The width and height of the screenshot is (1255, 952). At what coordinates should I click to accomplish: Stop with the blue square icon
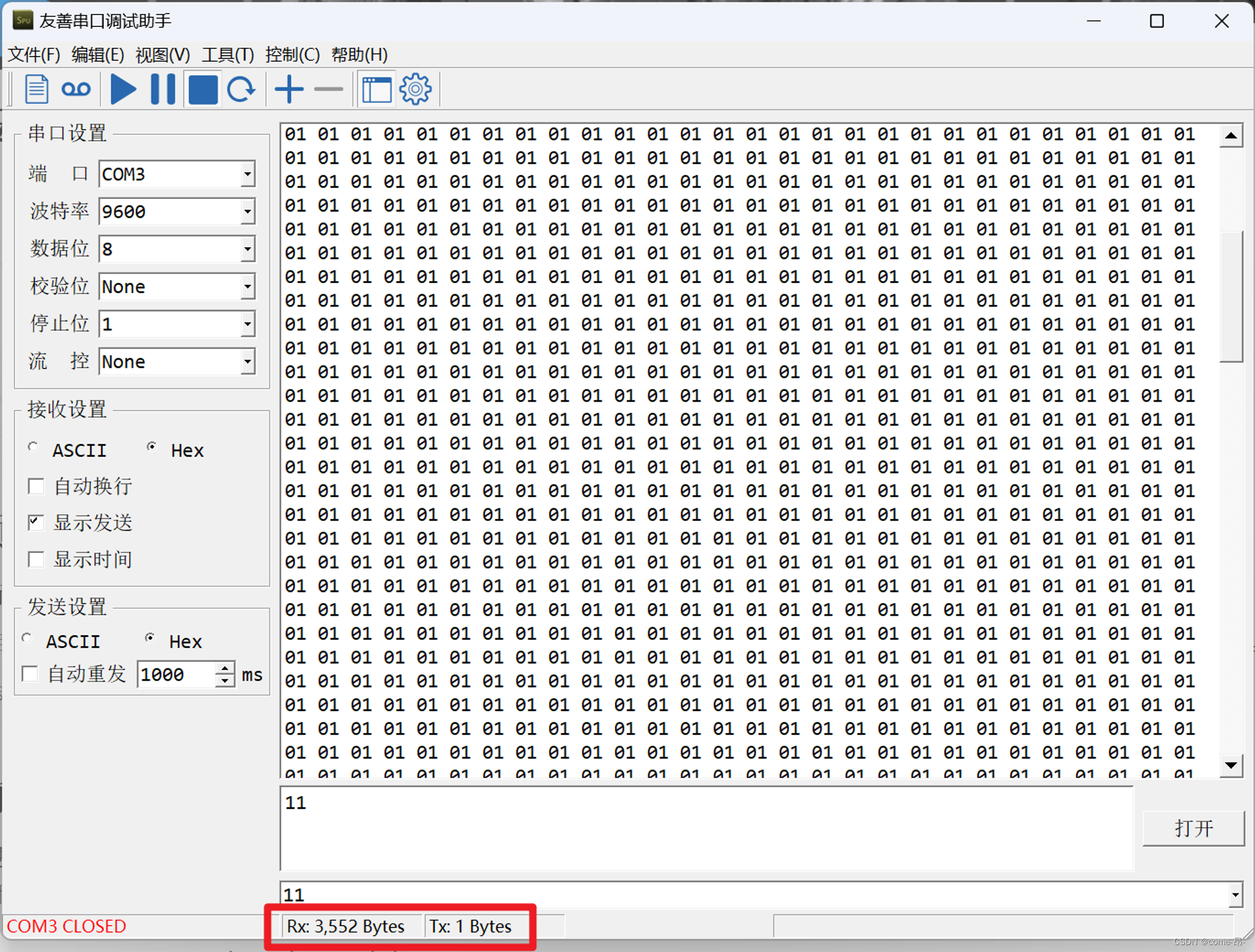pos(203,89)
